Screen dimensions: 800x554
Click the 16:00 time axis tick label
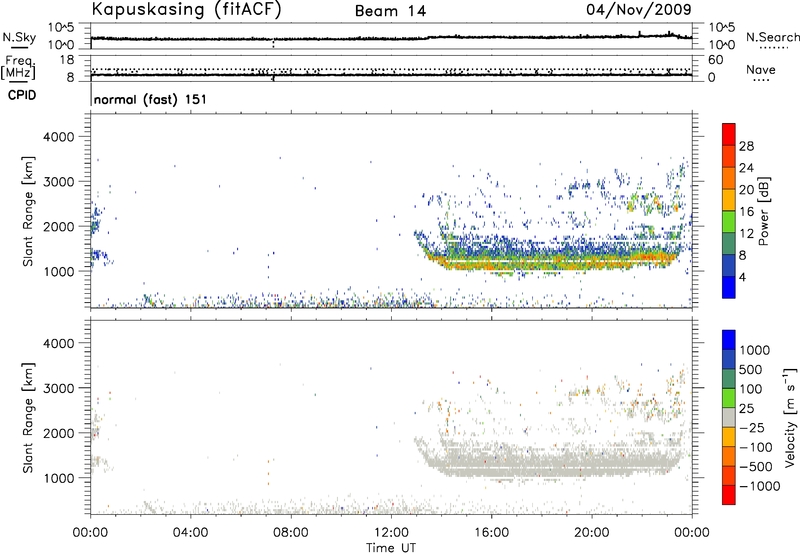(x=491, y=533)
